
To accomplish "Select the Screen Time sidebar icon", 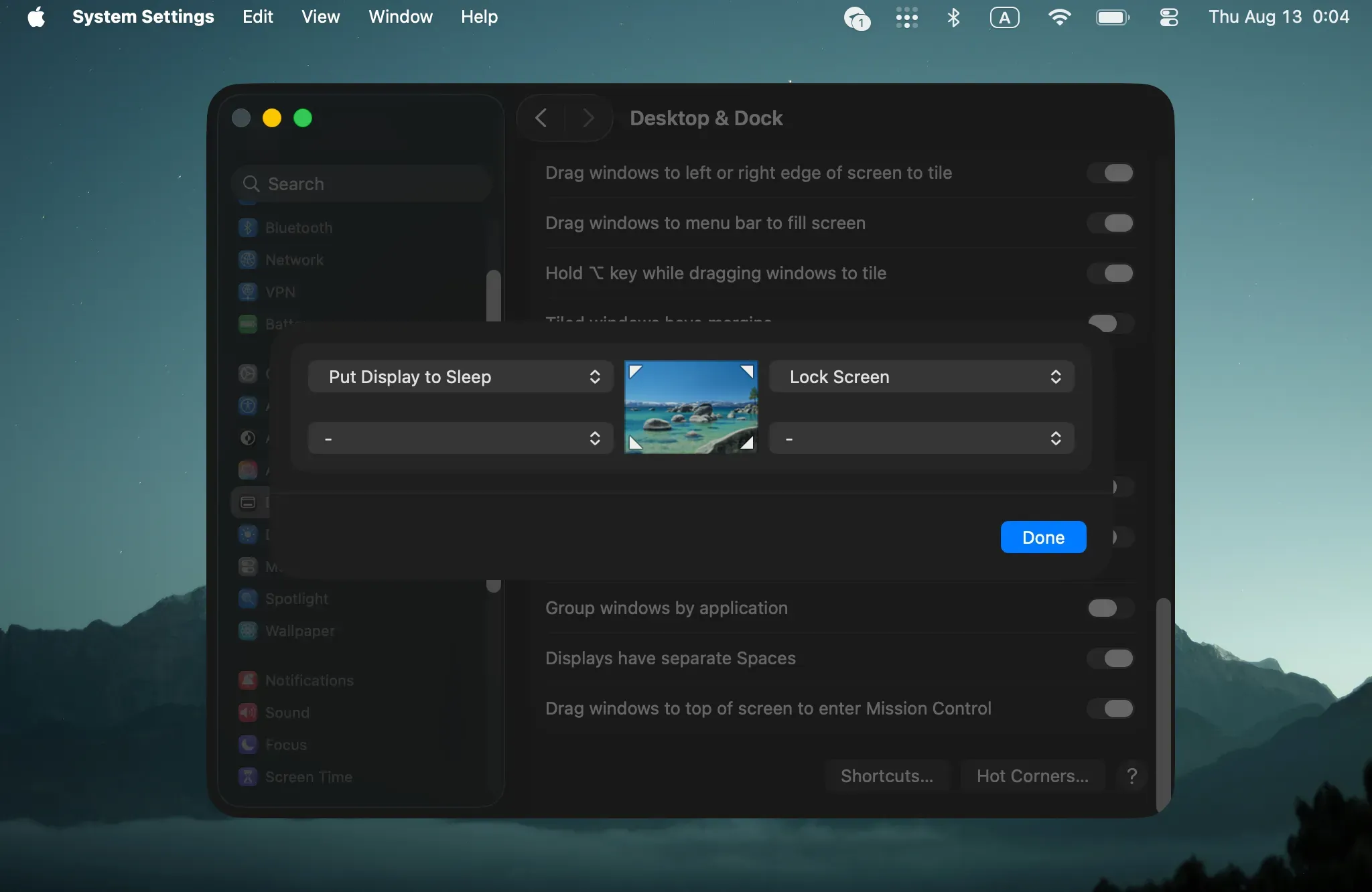I will (248, 777).
